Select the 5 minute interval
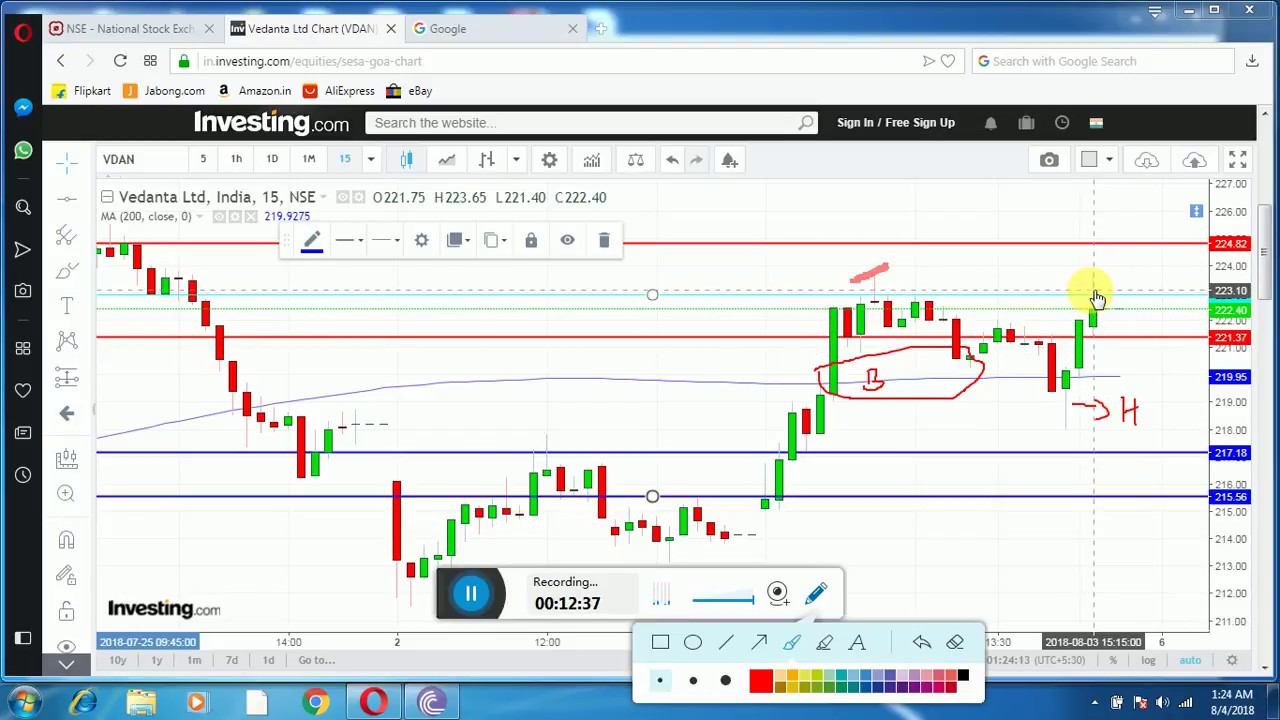This screenshot has height=720, width=1280. tap(203, 159)
